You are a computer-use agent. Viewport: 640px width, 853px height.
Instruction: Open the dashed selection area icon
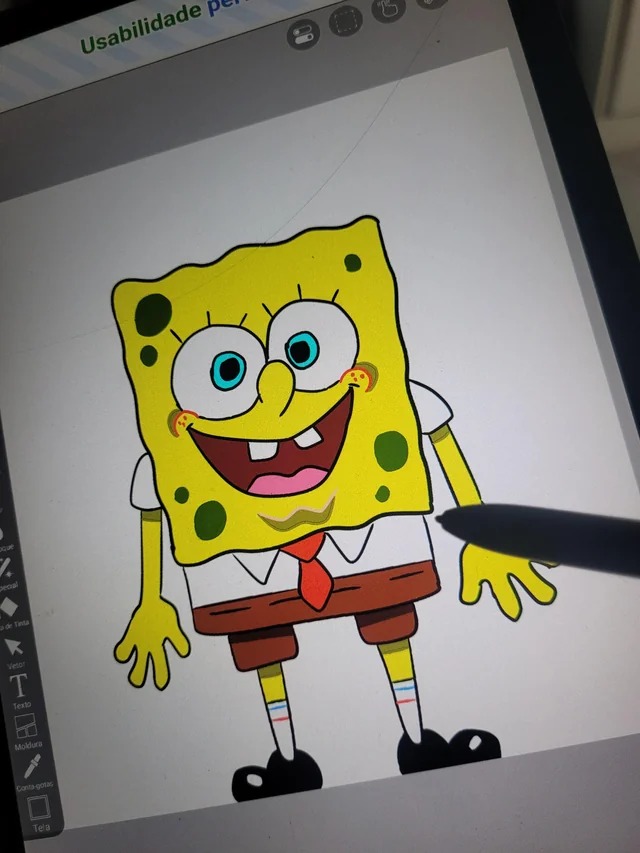[x=346, y=21]
